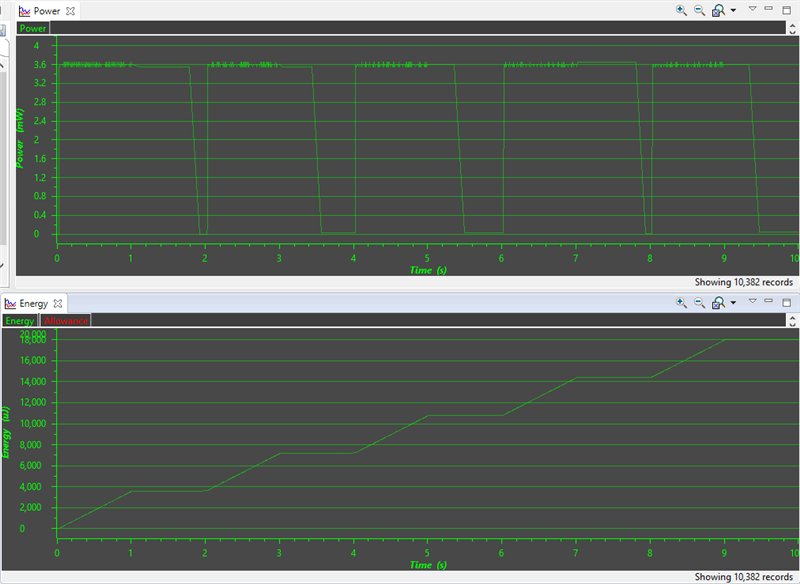Image resolution: width=800 pixels, height=584 pixels.
Task: Click the 5 second mark on Energy time axis
Action: (427, 553)
